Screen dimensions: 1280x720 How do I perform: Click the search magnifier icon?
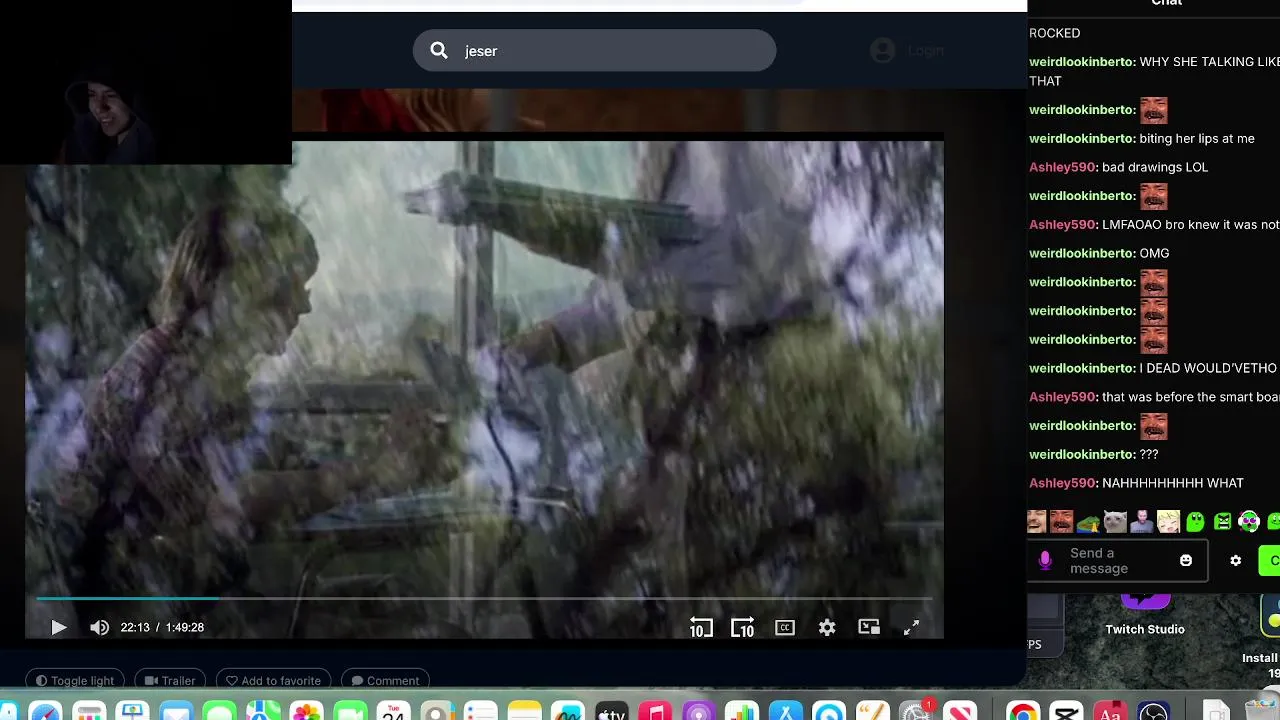coord(439,51)
